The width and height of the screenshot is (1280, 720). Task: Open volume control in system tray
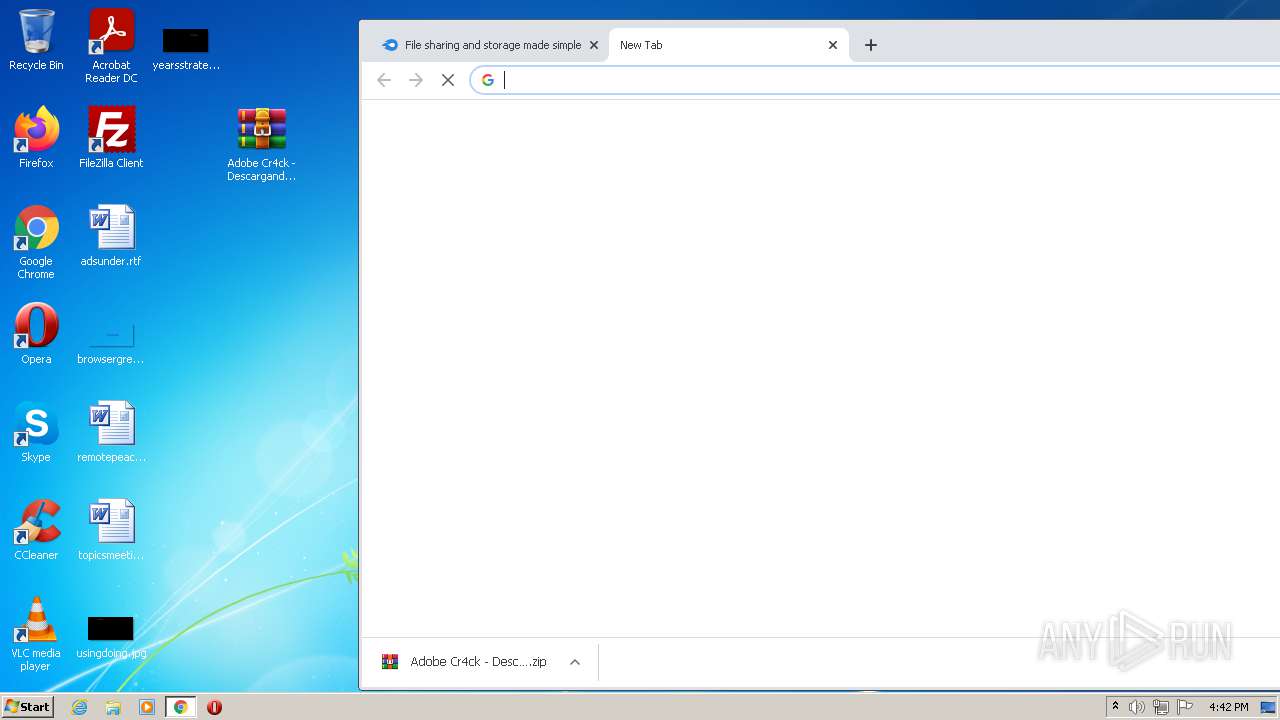click(1137, 707)
